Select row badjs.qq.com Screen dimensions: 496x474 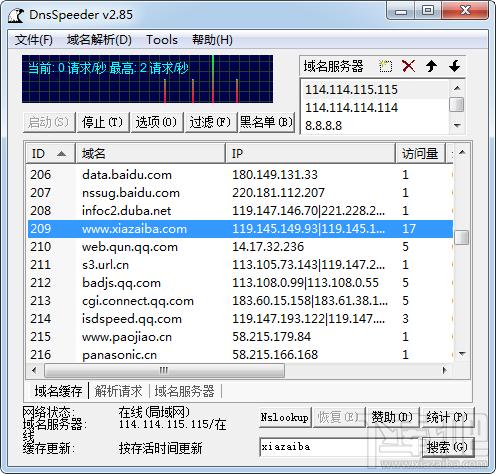240,283
